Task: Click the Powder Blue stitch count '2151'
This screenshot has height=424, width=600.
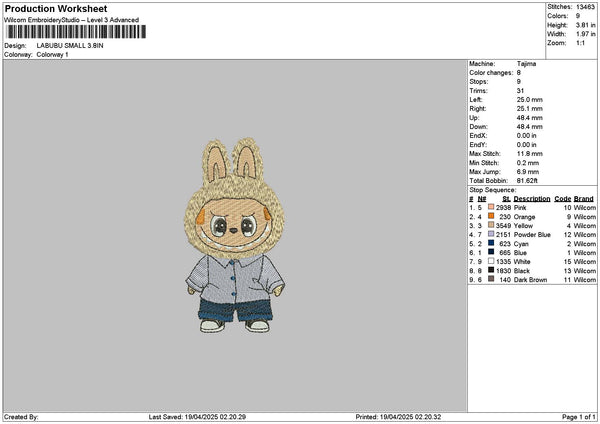Action: pyautogui.click(x=503, y=235)
